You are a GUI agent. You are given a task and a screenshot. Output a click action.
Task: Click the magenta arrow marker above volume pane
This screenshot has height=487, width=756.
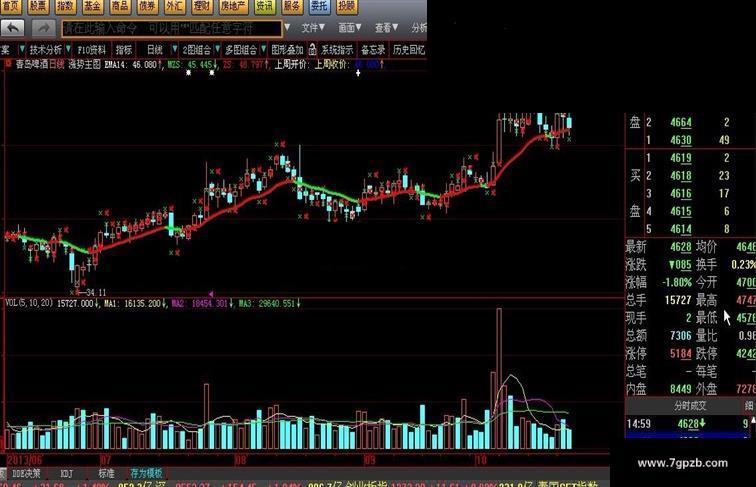pos(211,294)
